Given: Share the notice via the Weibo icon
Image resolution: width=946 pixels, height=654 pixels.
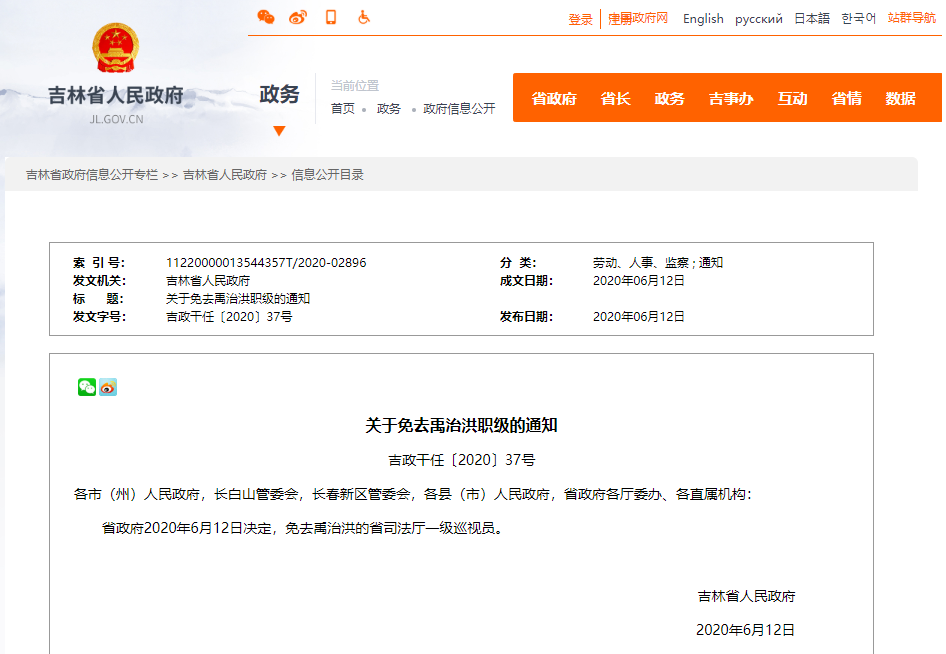Looking at the screenshot, I should (108, 387).
